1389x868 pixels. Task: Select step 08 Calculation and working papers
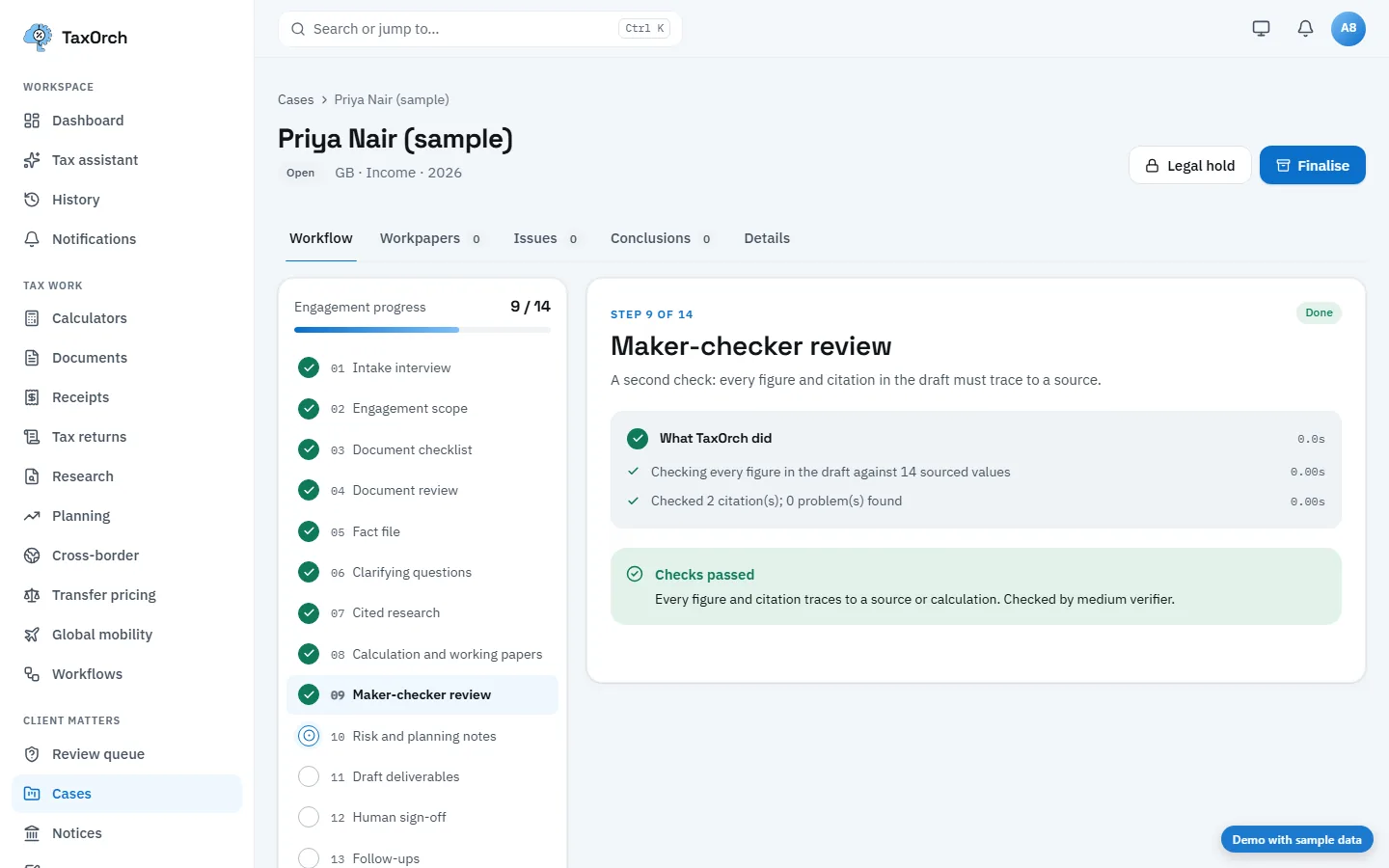[x=422, y=654]
